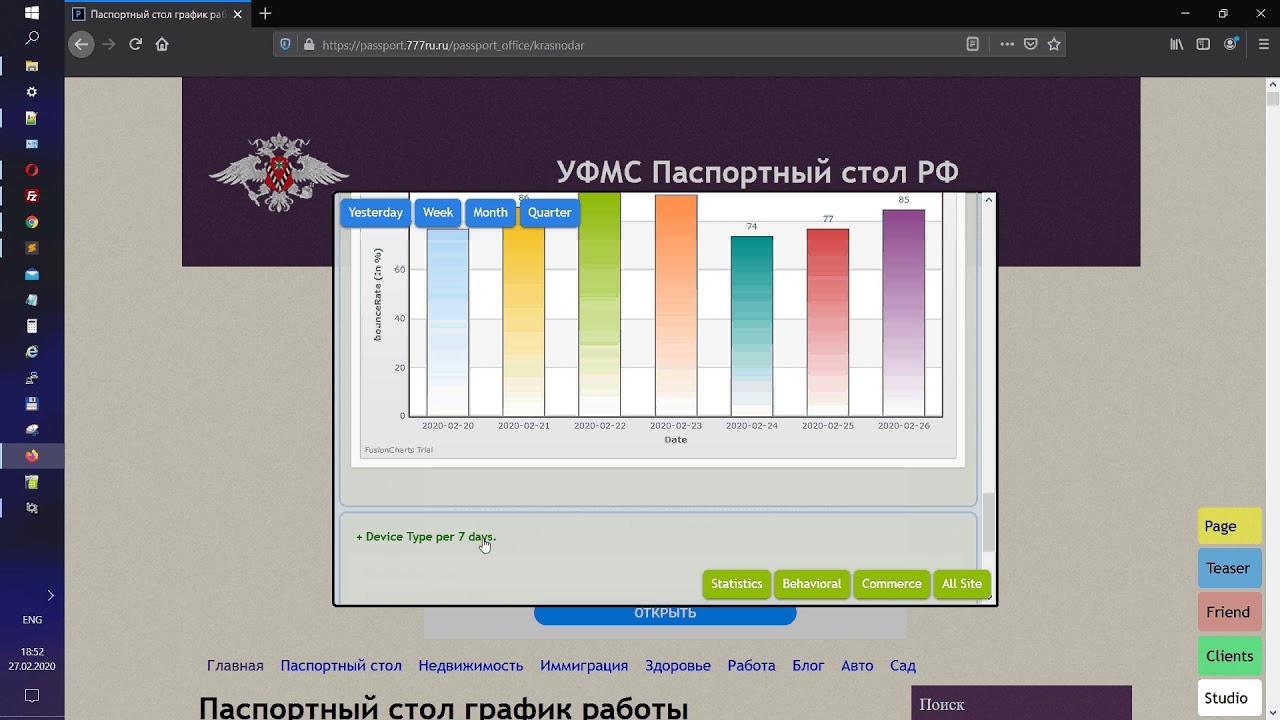Click the Friend side button
The height and width of the screenshot is (720, 1280).
(x=1230, y=612)
